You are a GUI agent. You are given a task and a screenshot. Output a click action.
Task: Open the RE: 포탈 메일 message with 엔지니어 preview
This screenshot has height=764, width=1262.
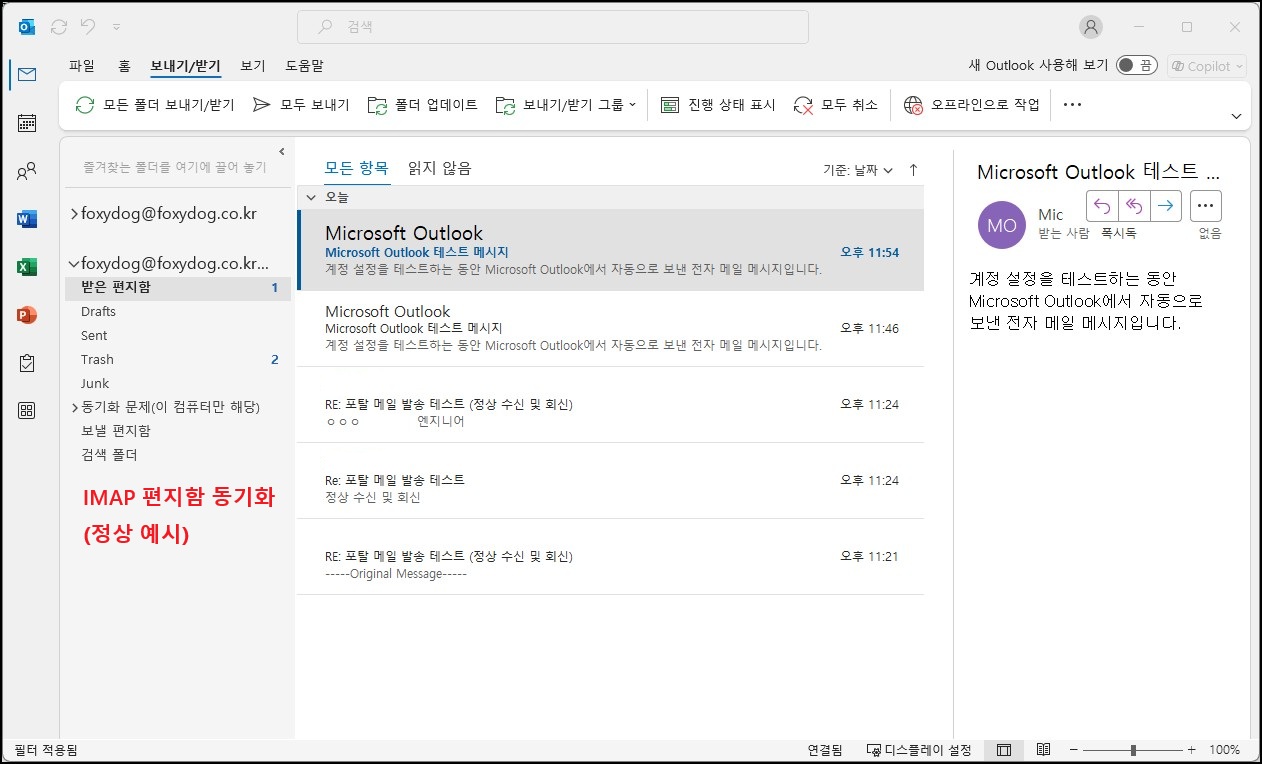click(x=611, y=405)
